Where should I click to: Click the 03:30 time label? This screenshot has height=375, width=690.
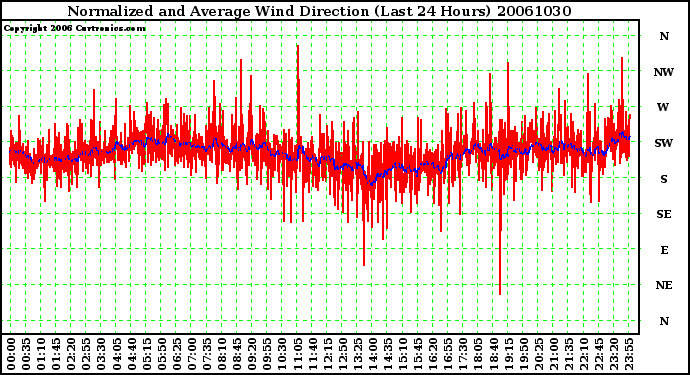[101, 354]
